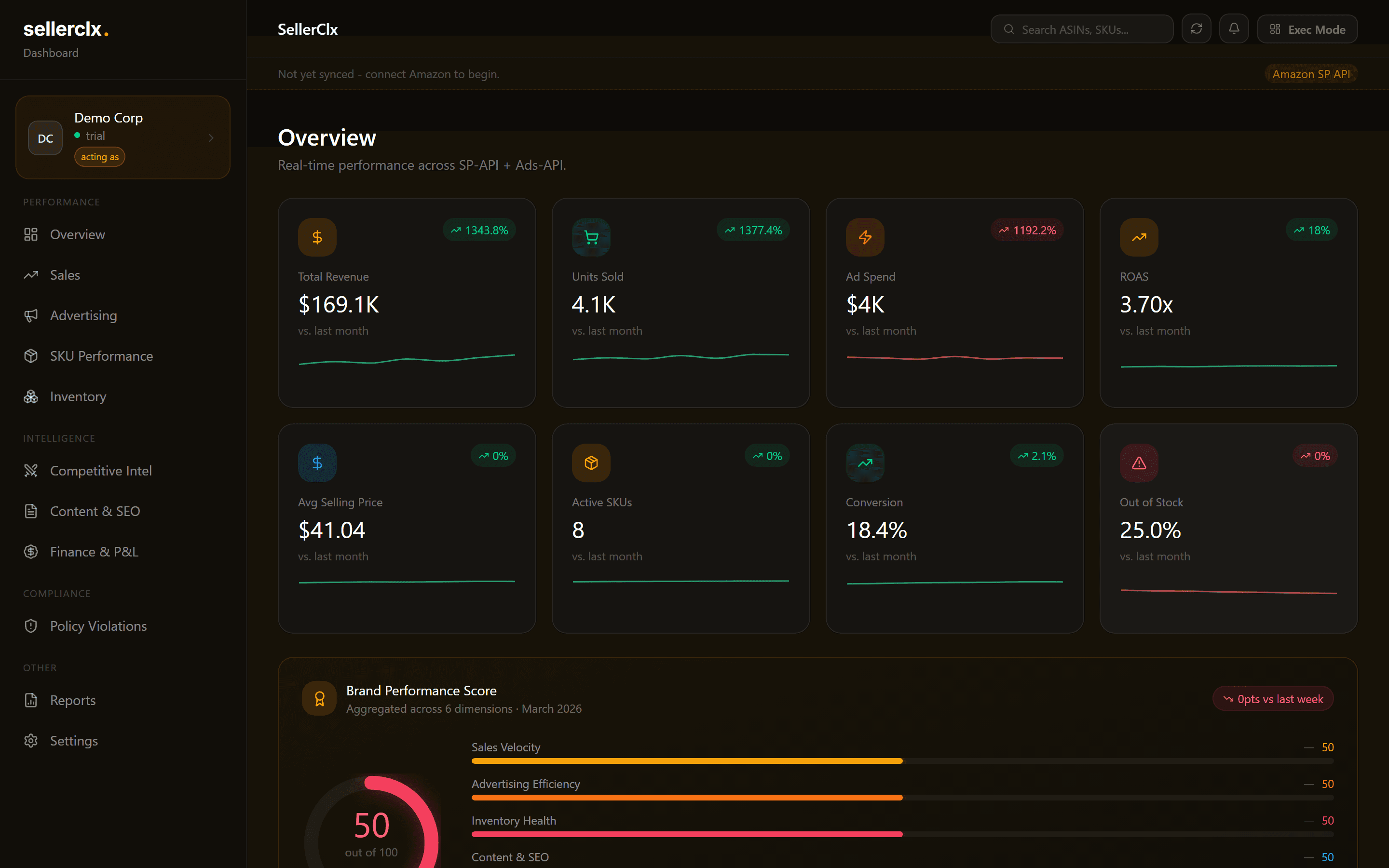Click the Sales trend icon in sidebar

[x=31, y=275]
